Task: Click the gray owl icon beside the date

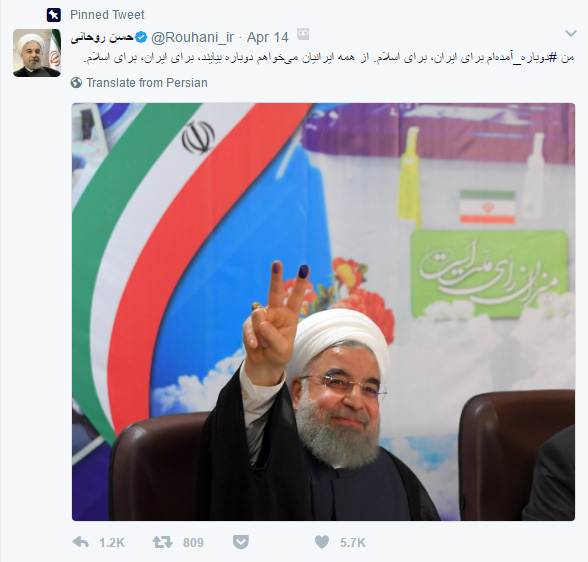Action: (x=303, y=34)
